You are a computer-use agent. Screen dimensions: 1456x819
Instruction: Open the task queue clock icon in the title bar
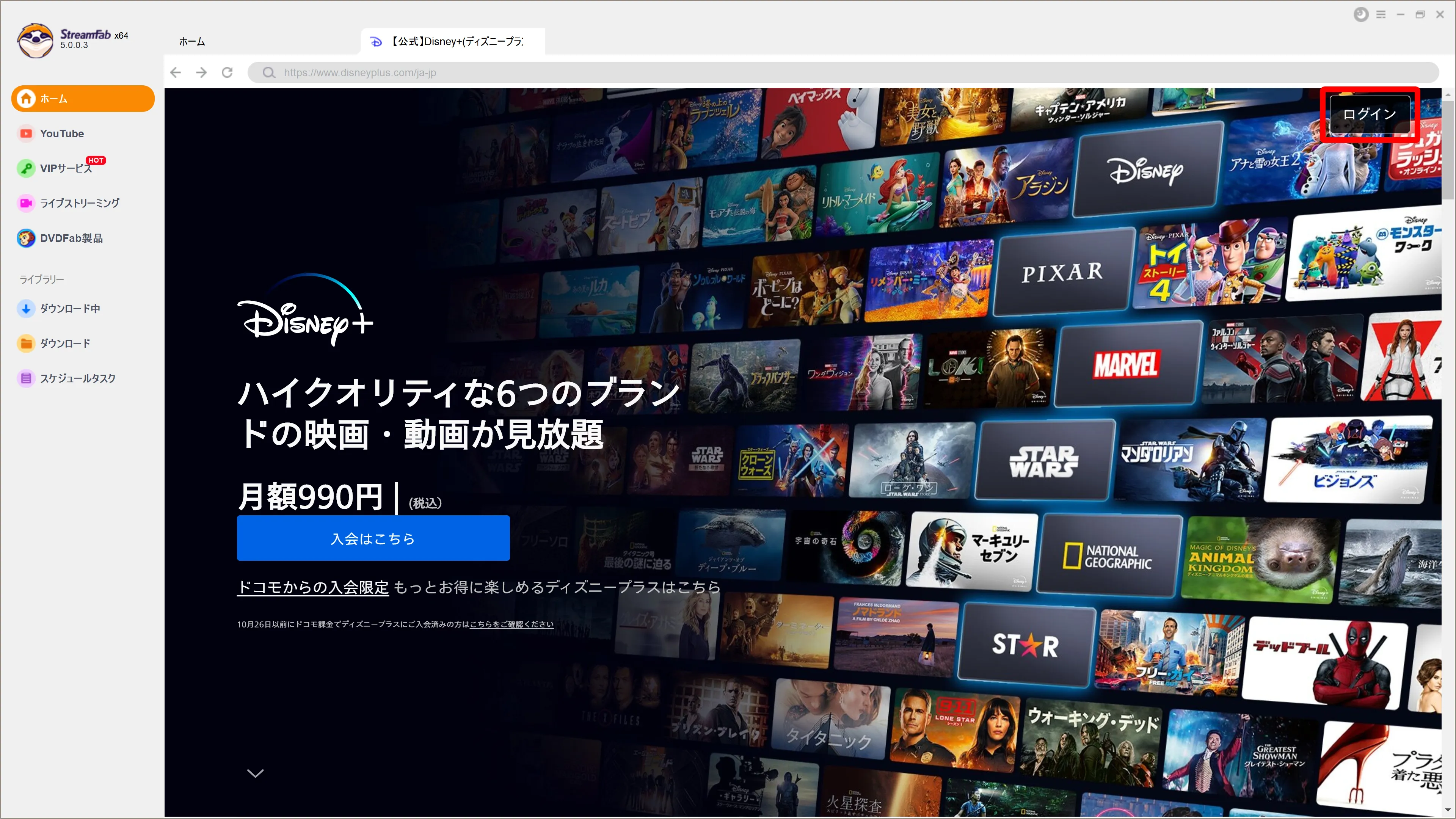pos(1361,15)
